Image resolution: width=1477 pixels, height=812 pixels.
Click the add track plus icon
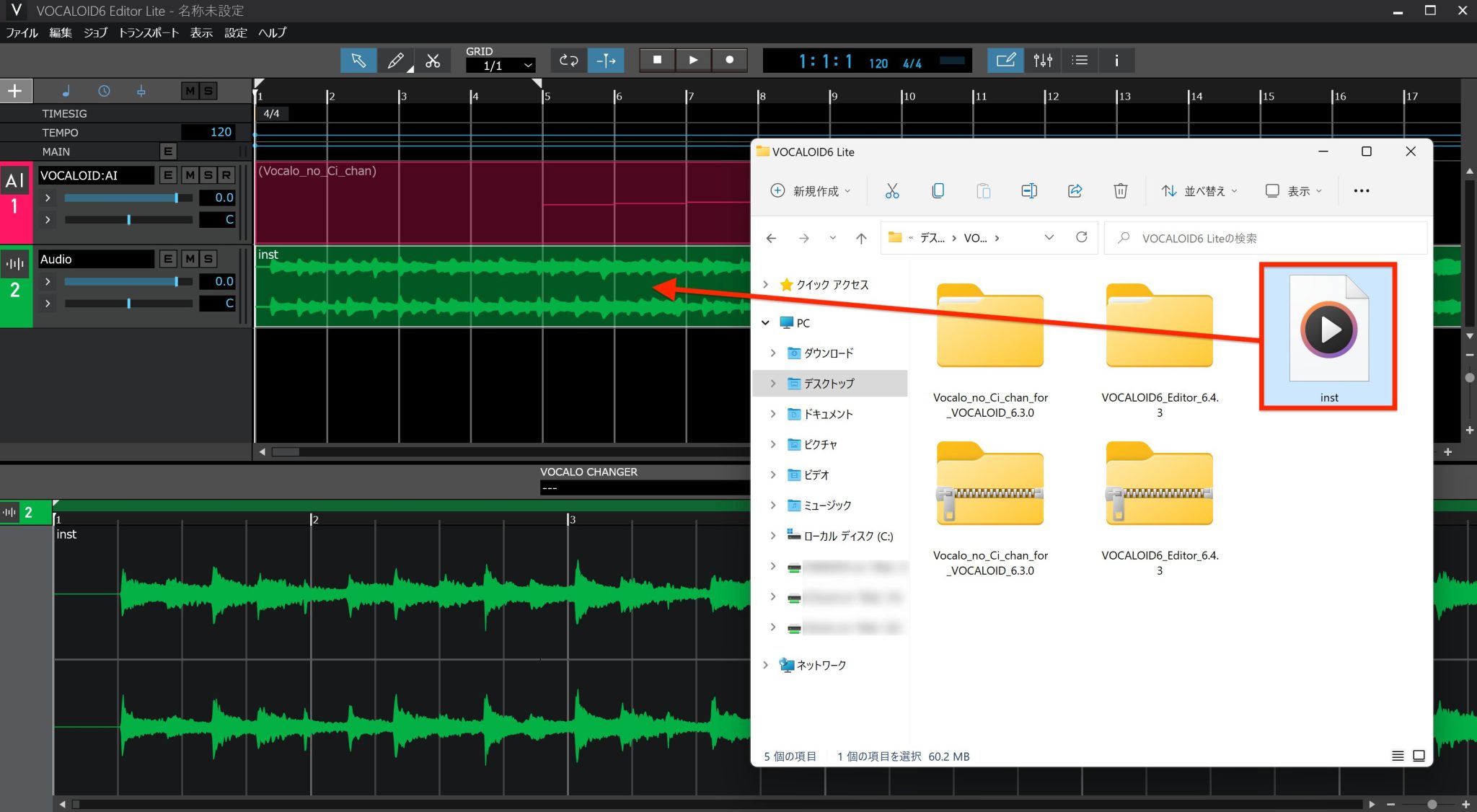coord(14,90)
